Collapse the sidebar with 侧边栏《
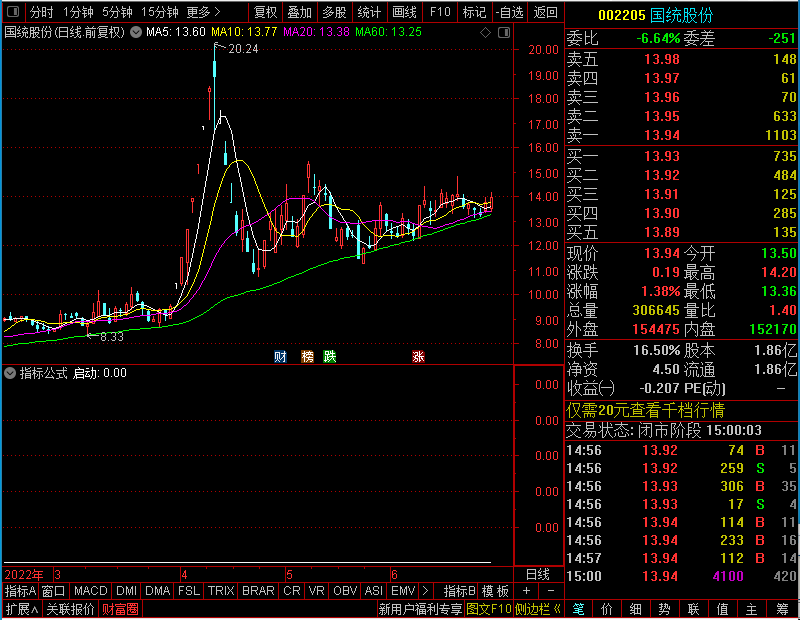Screen dimensions: 800x620 click(x=538, y=609)
